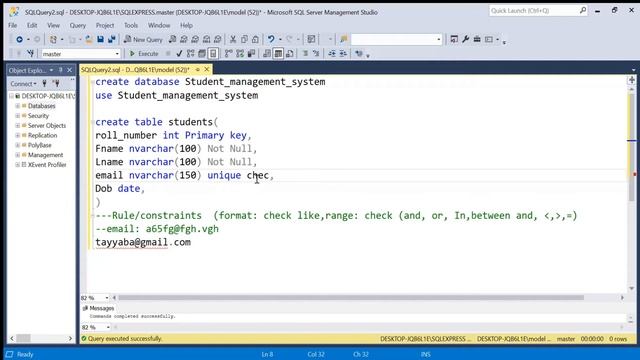Expand the Databases node

point(18,106)
